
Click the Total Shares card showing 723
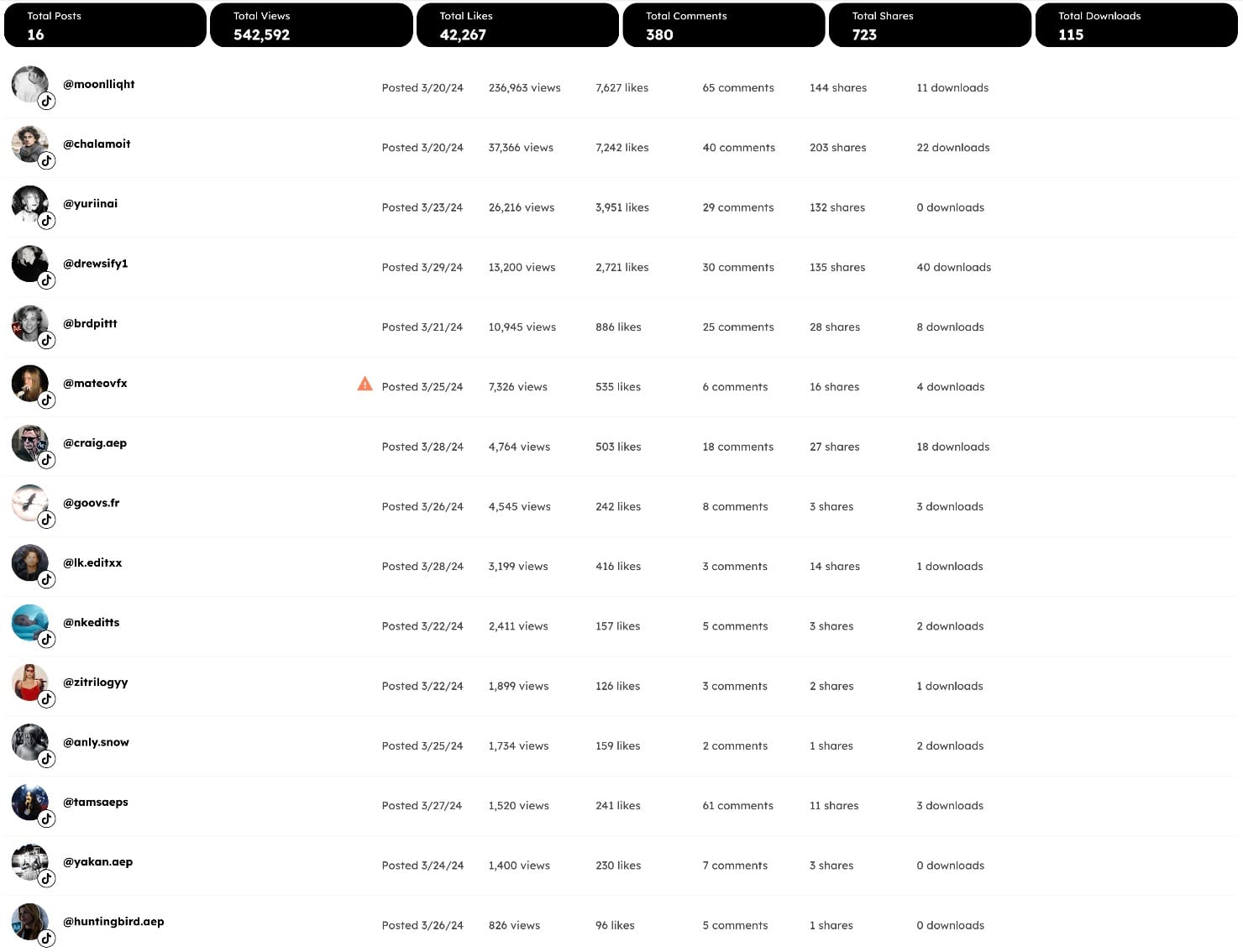point(930,24)
